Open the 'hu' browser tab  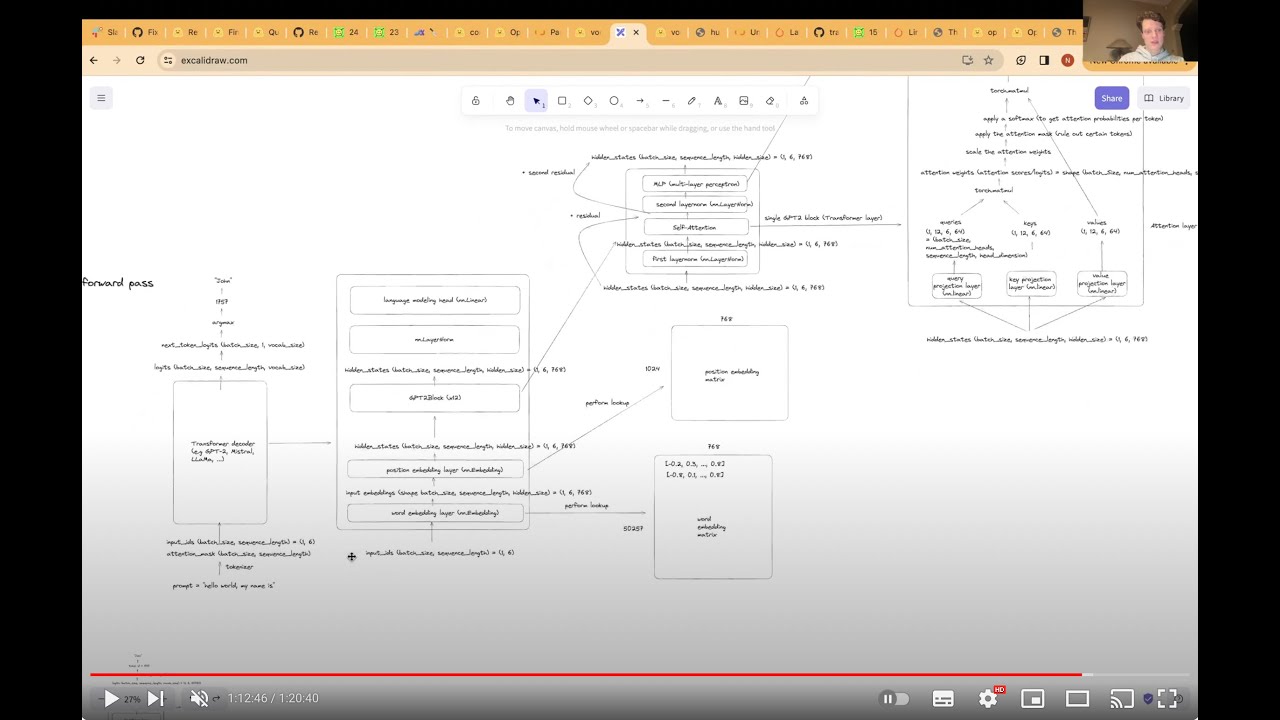pyautogui.click(x=706, y=32)
